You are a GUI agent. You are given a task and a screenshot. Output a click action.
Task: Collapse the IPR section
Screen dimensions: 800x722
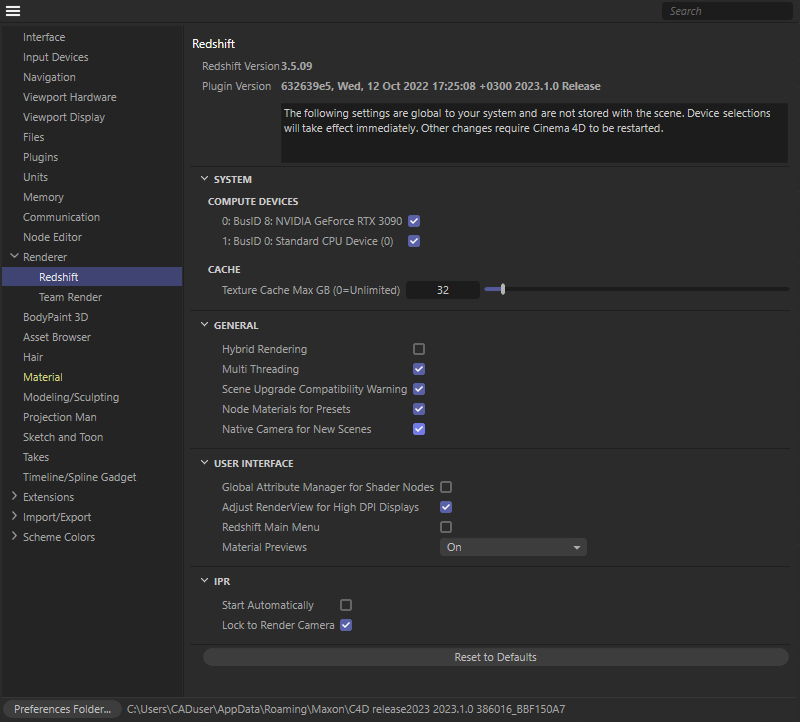coord(205,581)
